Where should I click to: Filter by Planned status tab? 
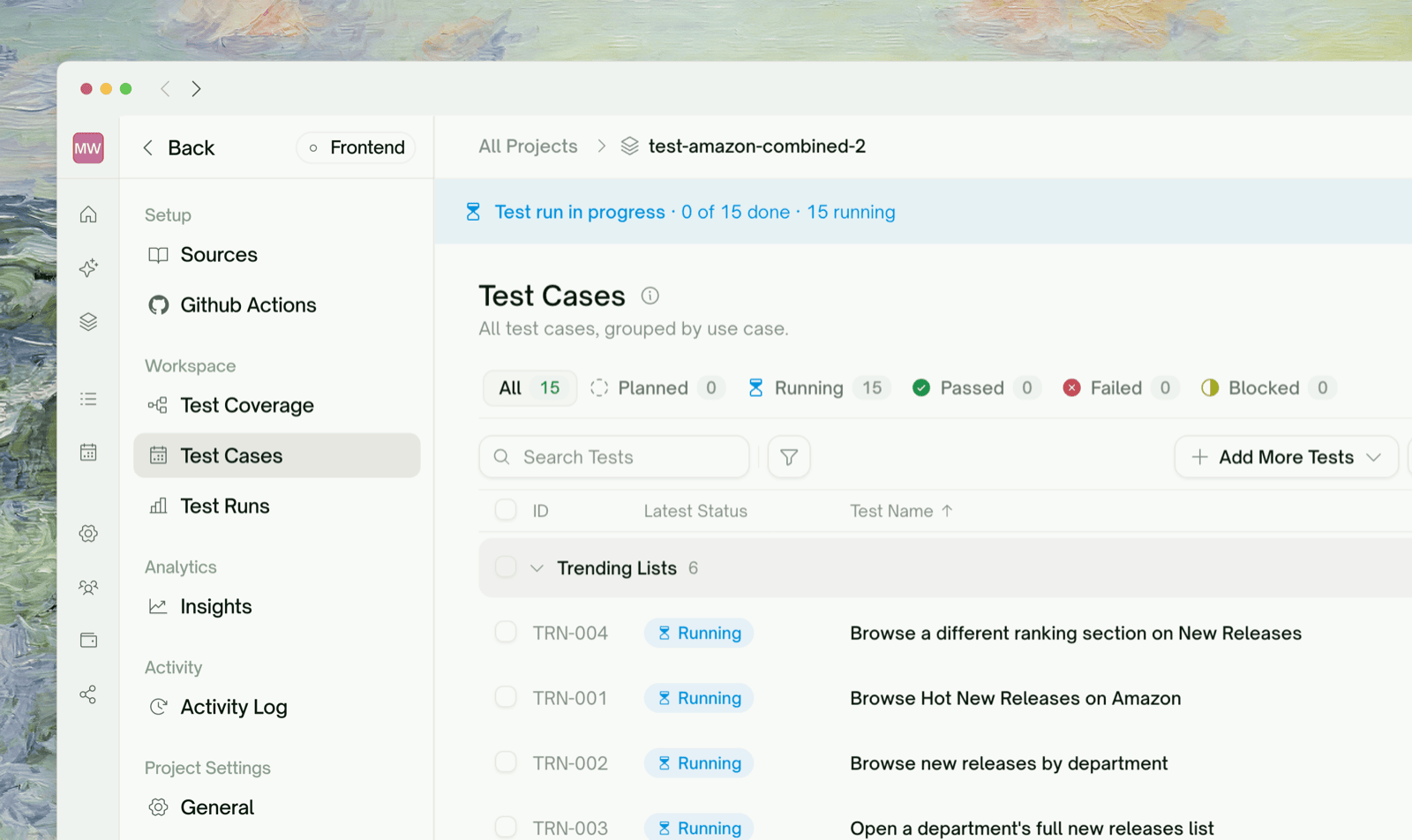[657, 388]
